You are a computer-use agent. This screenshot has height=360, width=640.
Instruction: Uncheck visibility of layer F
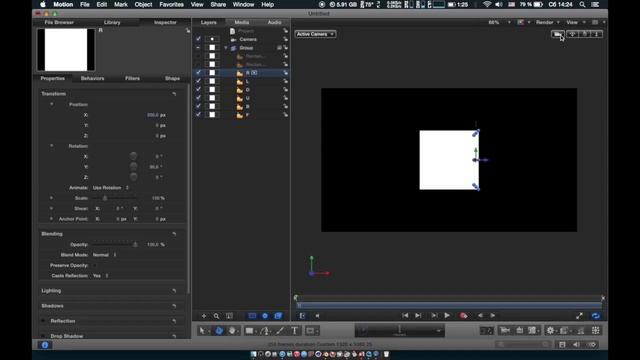point(198,115)
